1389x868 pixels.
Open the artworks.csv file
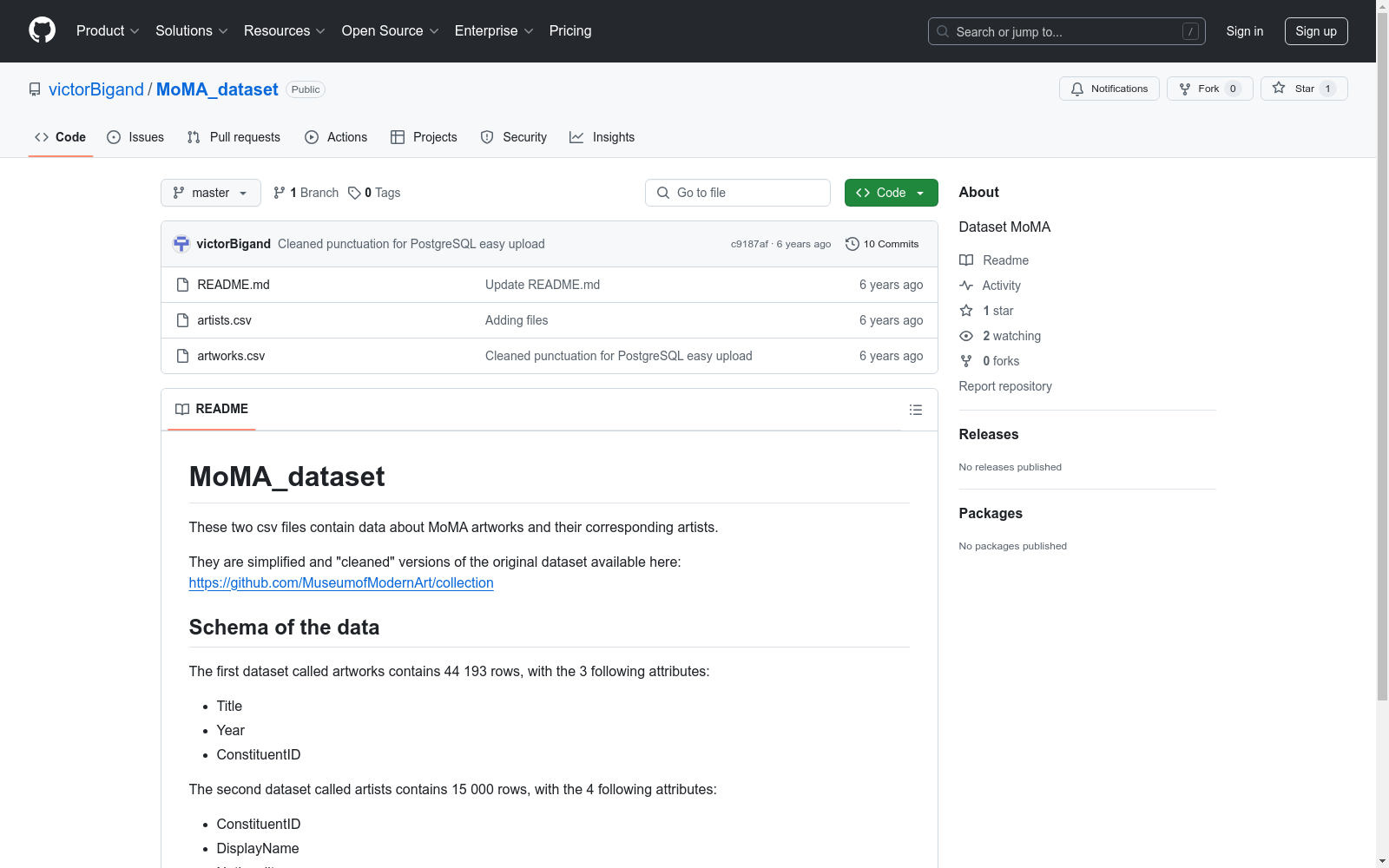(231, 356)
